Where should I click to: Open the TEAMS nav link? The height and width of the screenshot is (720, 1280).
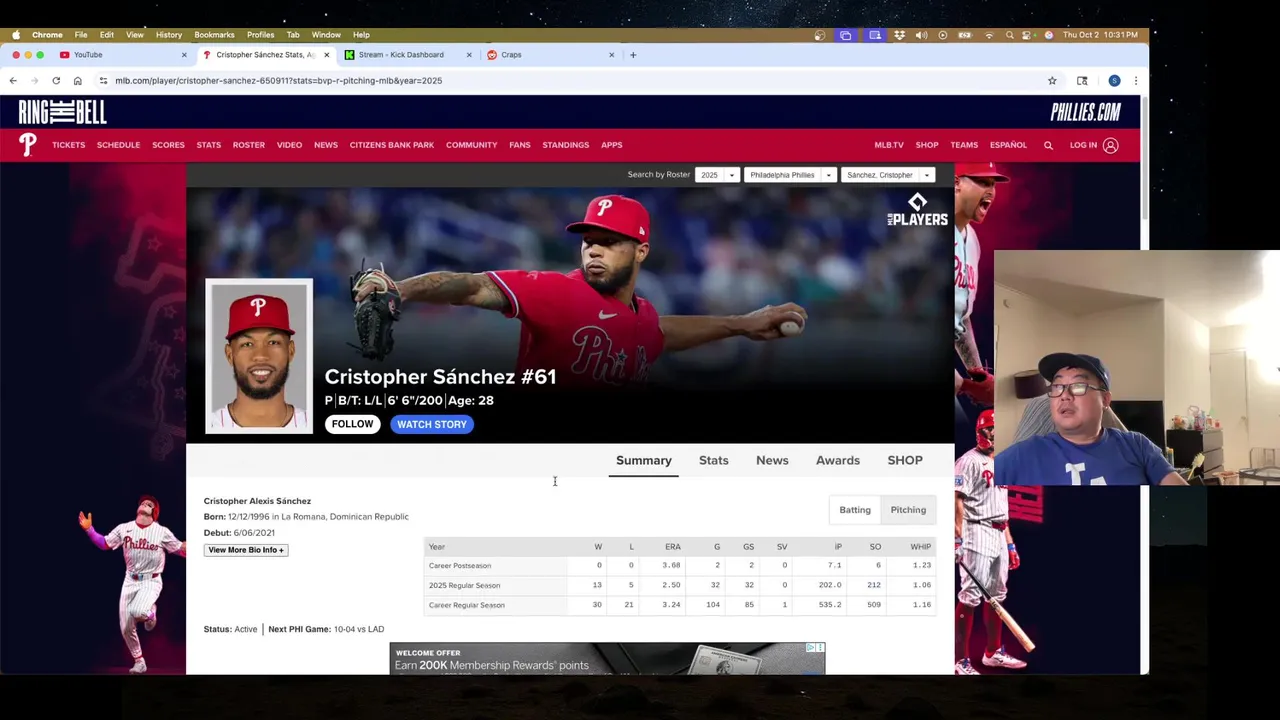(x=964, y=145)
